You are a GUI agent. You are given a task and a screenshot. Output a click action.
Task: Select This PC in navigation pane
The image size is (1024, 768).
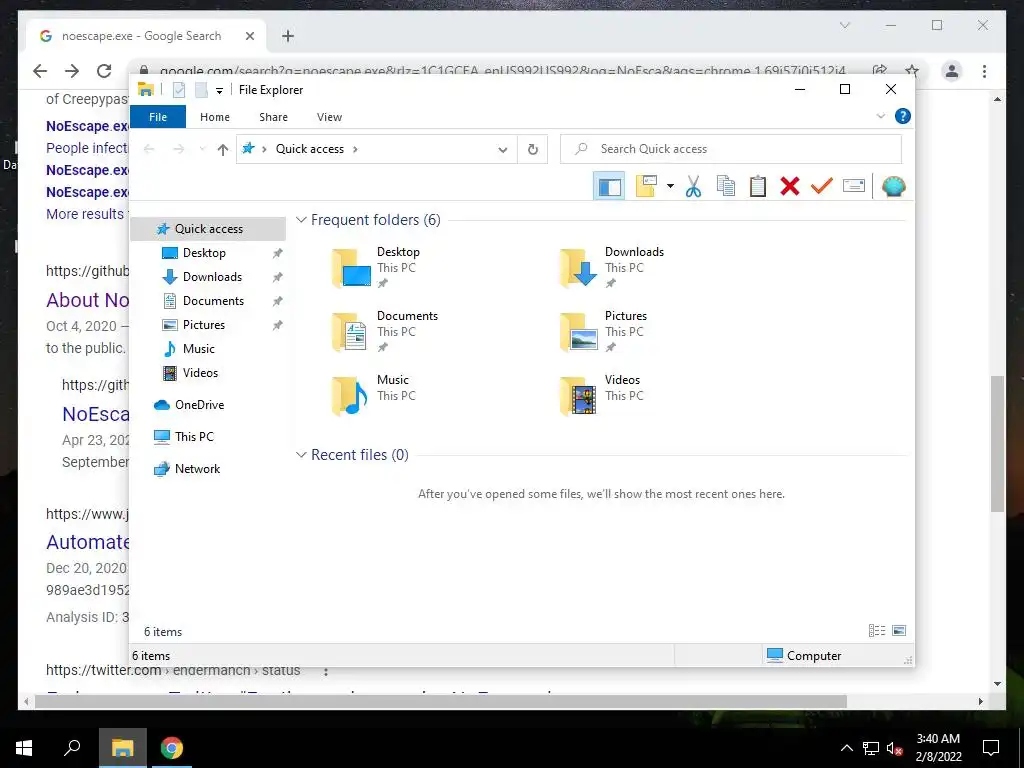[194, 437]
